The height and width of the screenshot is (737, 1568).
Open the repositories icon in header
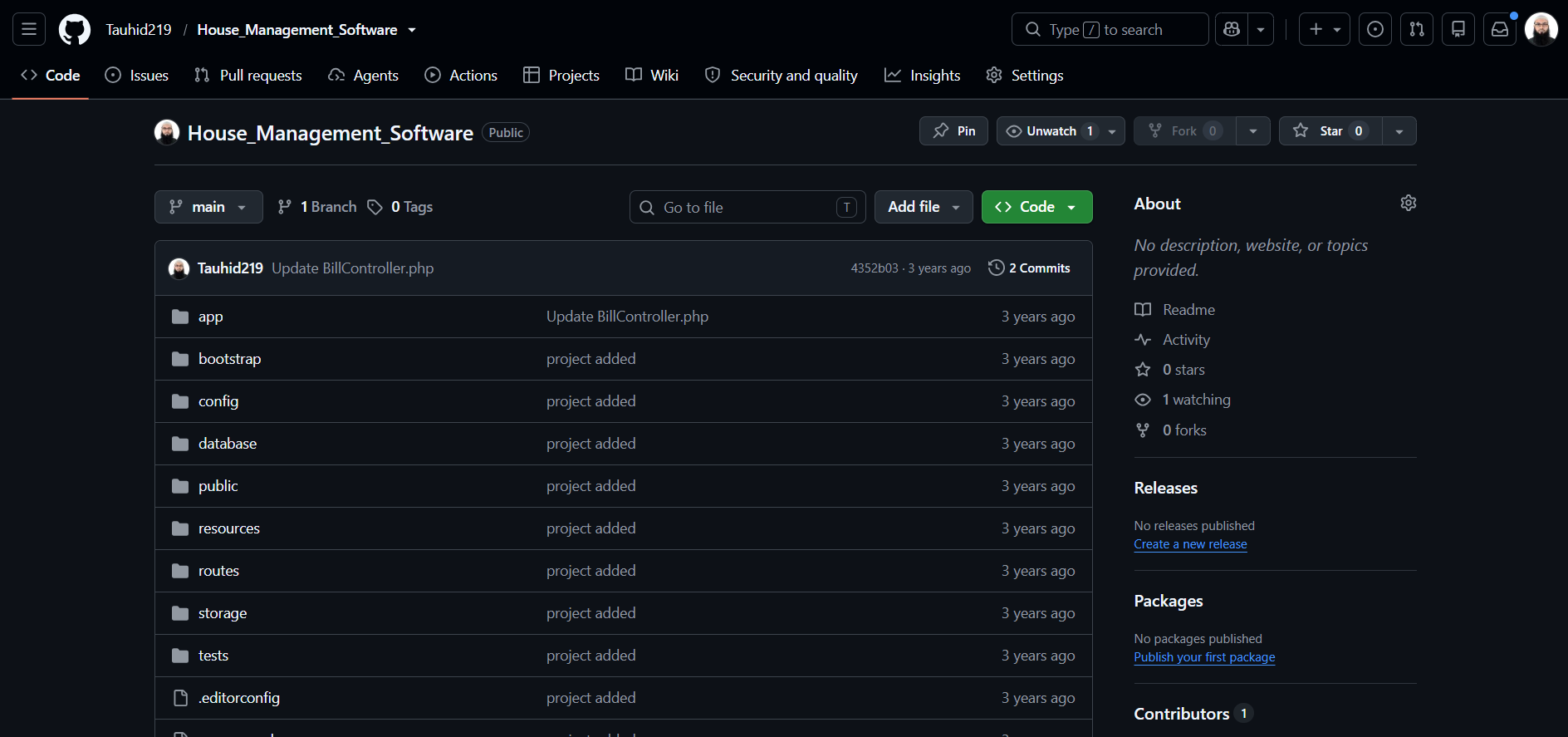[x=1458, y=29]
